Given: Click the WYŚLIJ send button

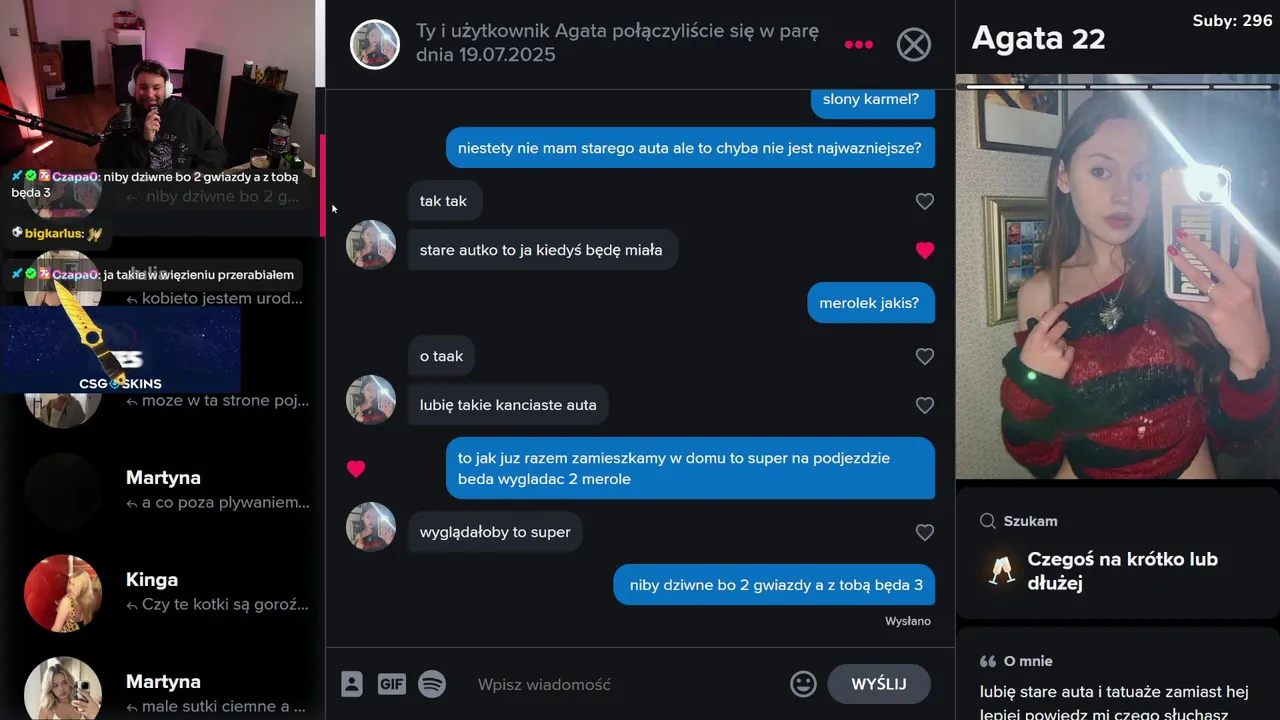Looking at the screenshot, I should (879, 684).
